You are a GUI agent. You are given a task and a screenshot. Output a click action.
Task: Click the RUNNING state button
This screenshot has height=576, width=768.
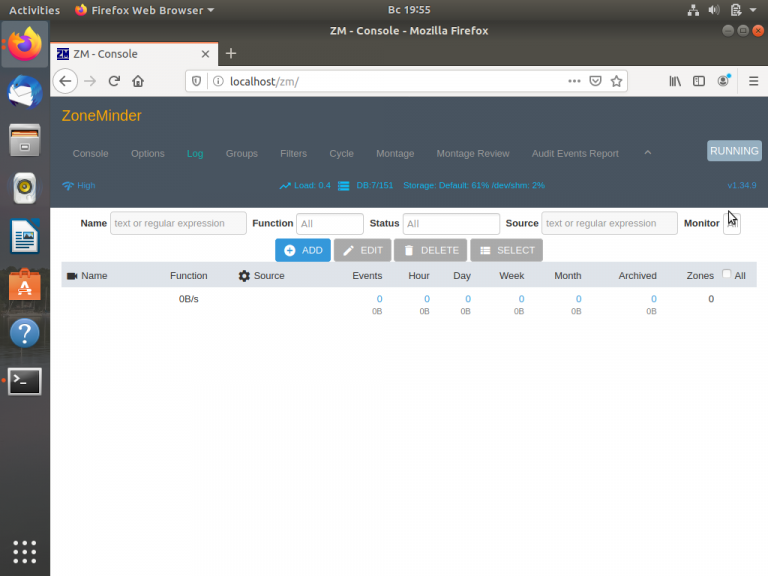[734, 151]
